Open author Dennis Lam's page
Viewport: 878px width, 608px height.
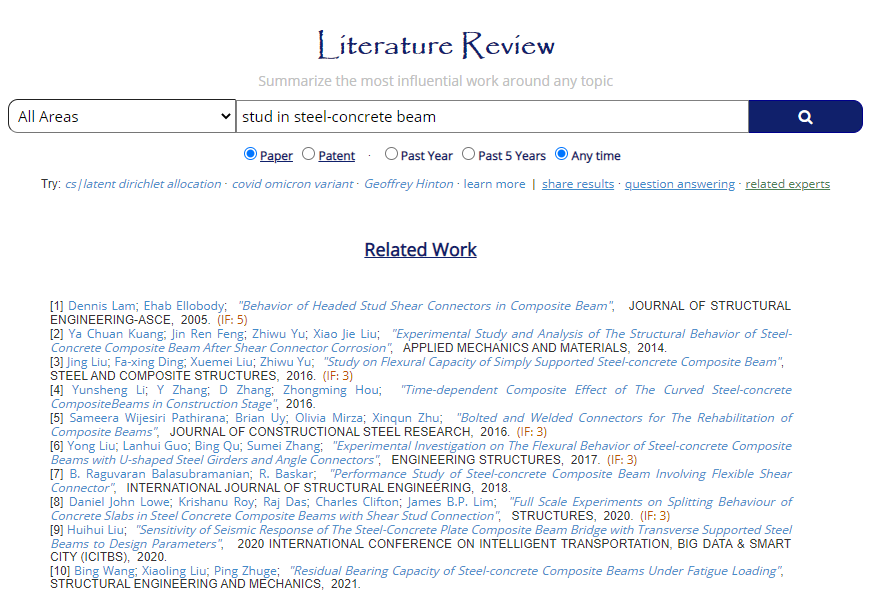tap(101, 306)
